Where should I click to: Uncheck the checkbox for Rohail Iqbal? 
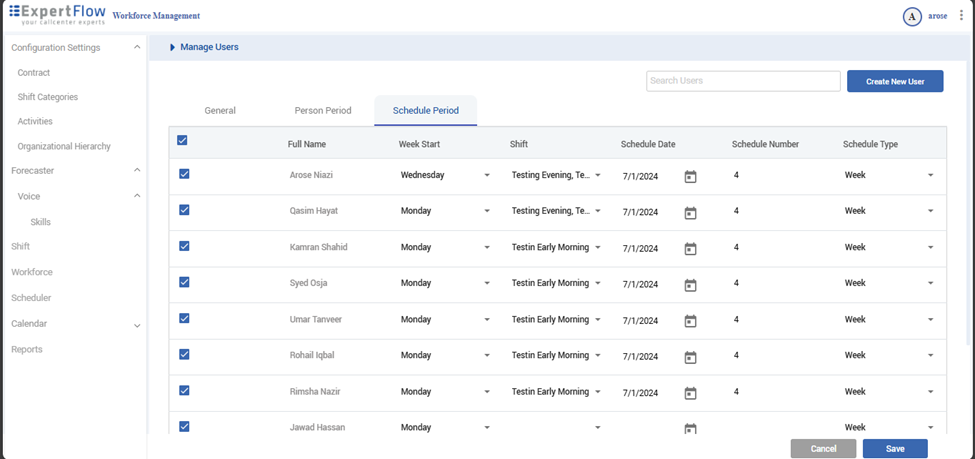coord(184,354)
